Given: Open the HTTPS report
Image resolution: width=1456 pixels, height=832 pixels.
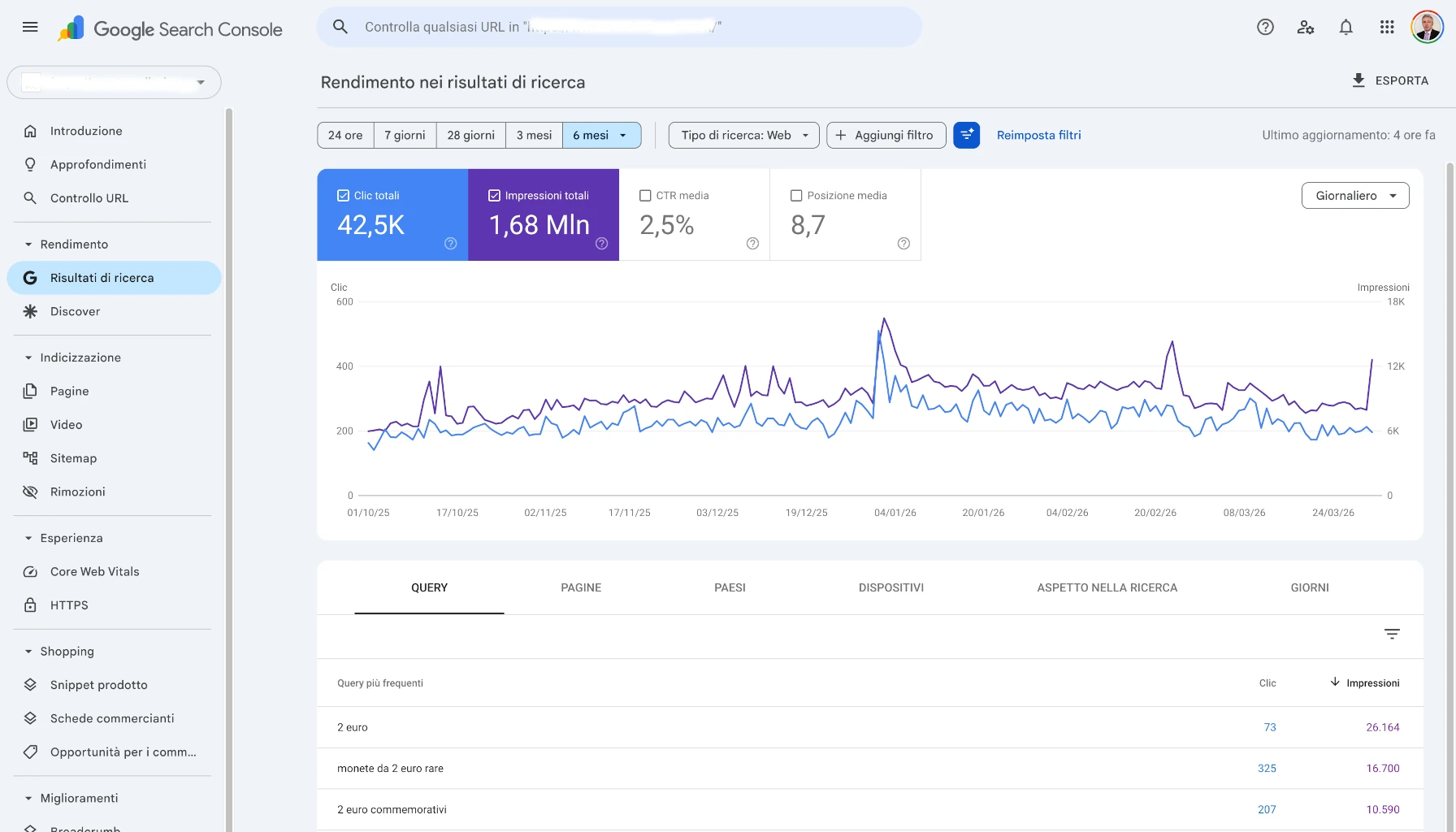Looking at the screenshot, I should click(x=69, y=604).
